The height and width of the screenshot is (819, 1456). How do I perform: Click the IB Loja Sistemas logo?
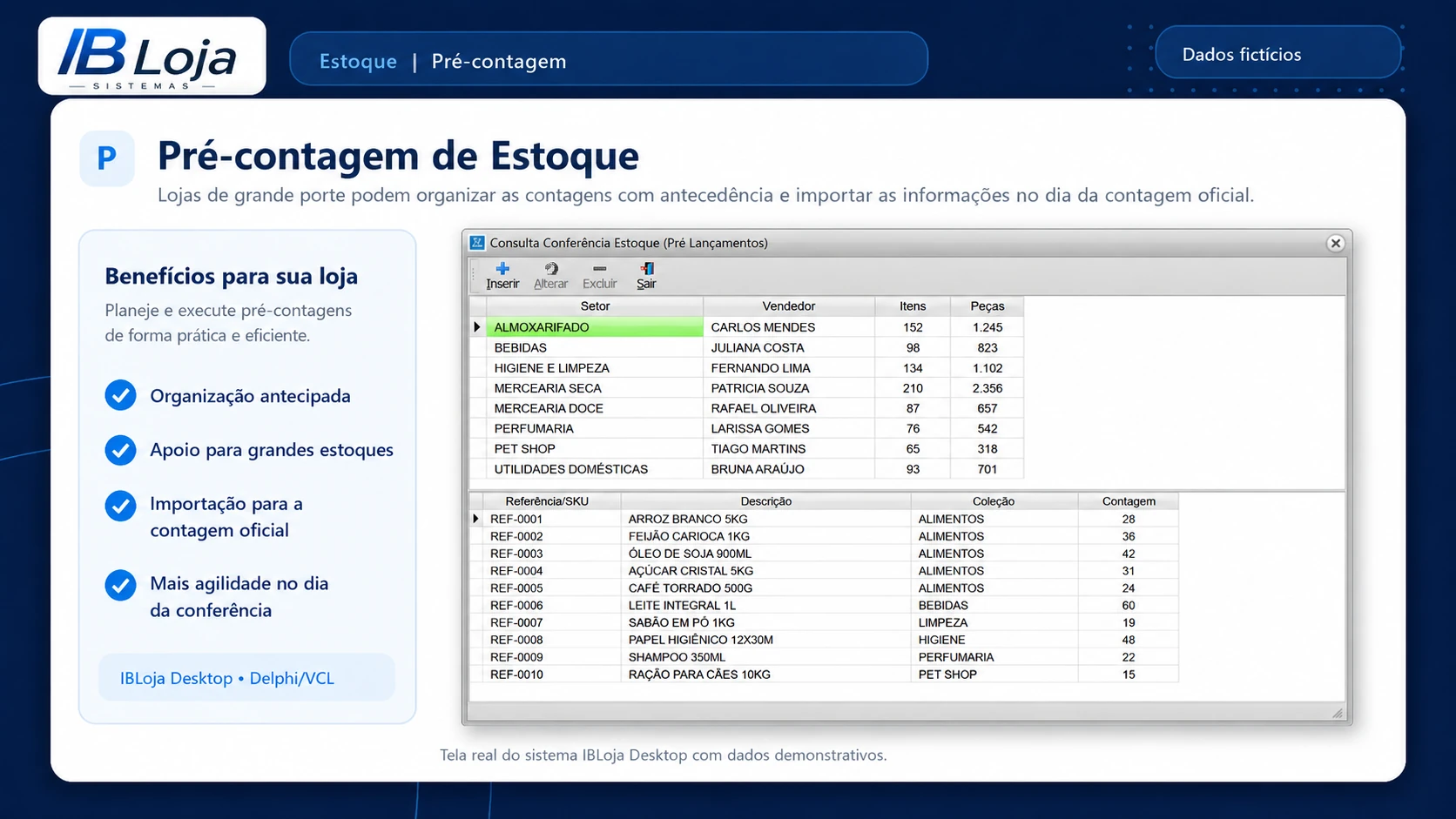point(152,57)
